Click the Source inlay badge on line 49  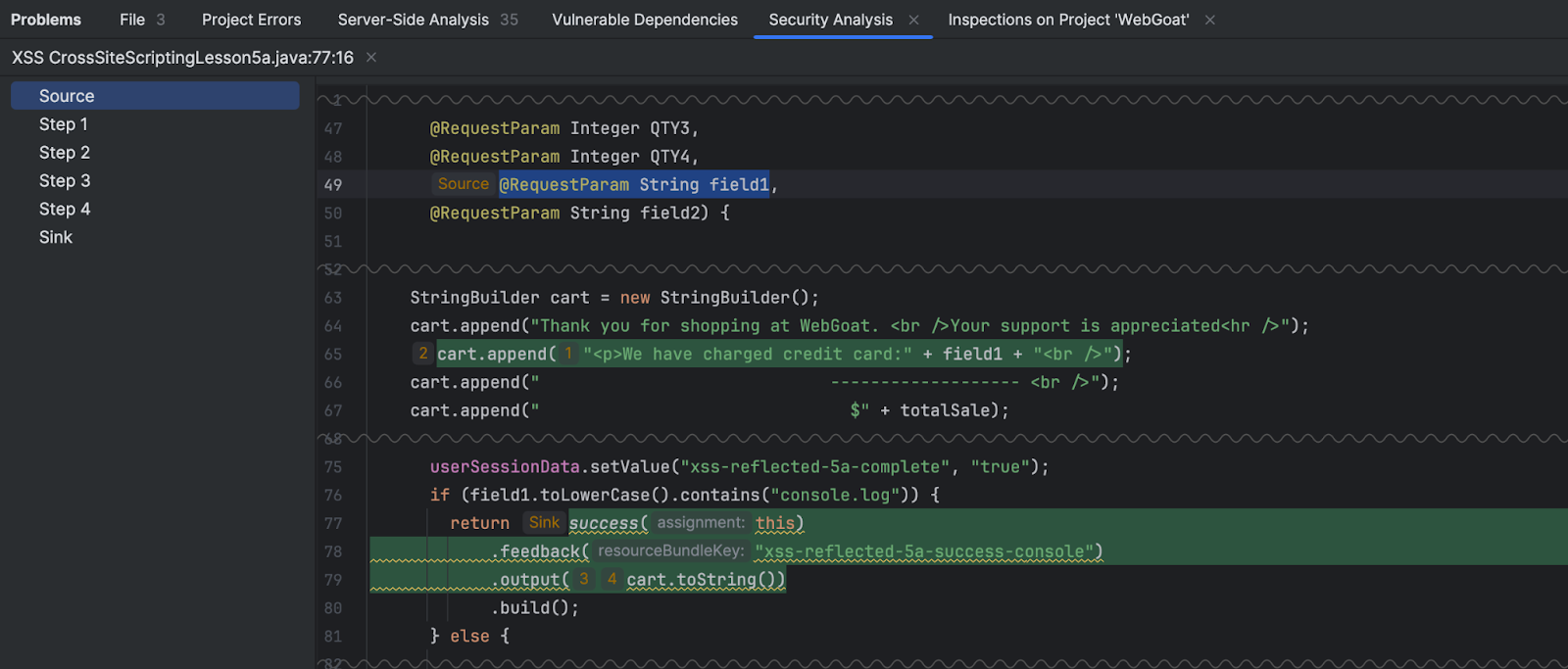(464, 184)
